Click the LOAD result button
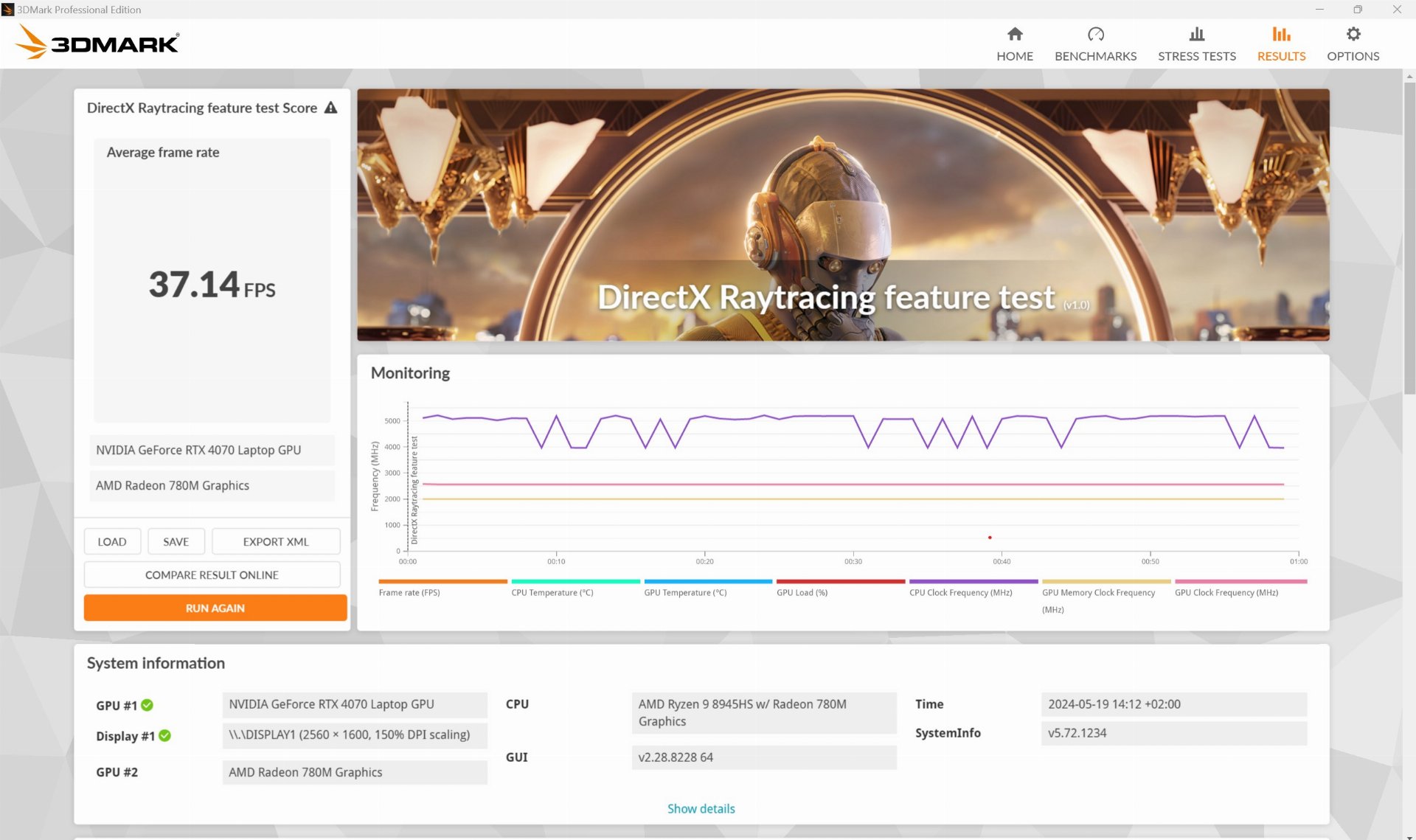The width and height of the screenshot is (1416, 840). (x=112, y=541)
